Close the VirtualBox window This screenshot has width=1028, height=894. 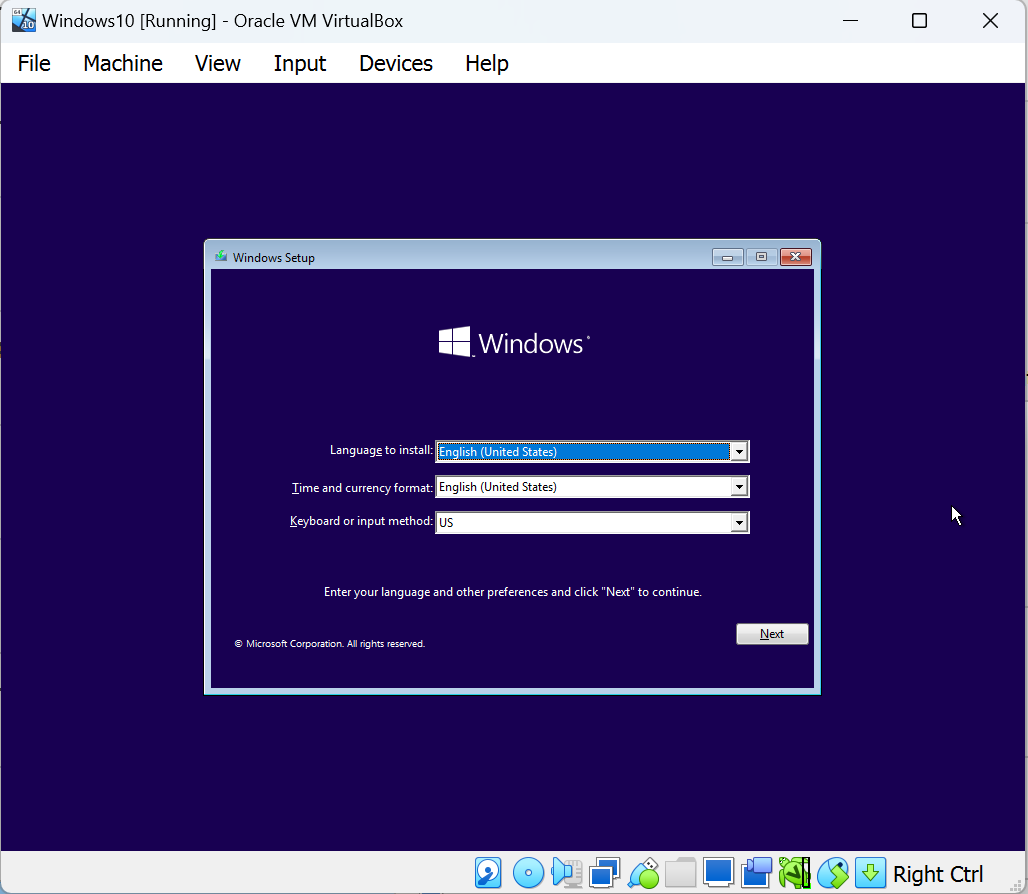[990, 21]
